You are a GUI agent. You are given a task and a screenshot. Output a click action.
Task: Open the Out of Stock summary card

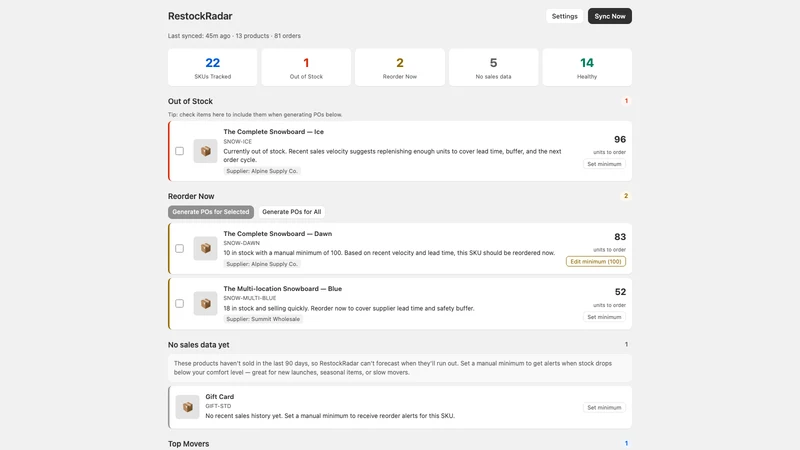tap(306, 67)
